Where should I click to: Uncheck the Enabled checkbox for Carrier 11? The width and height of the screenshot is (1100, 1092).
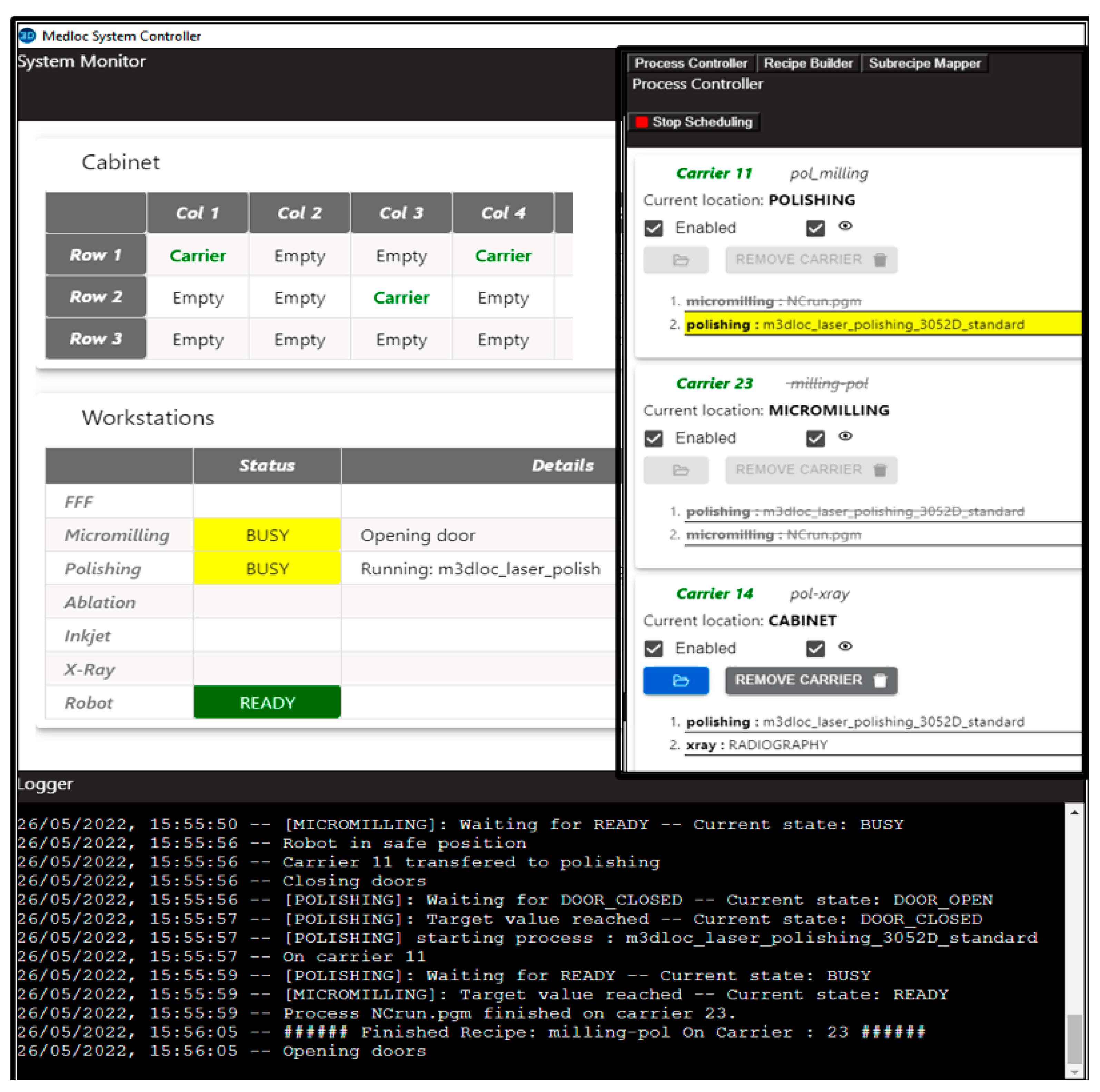coord(654,228)
